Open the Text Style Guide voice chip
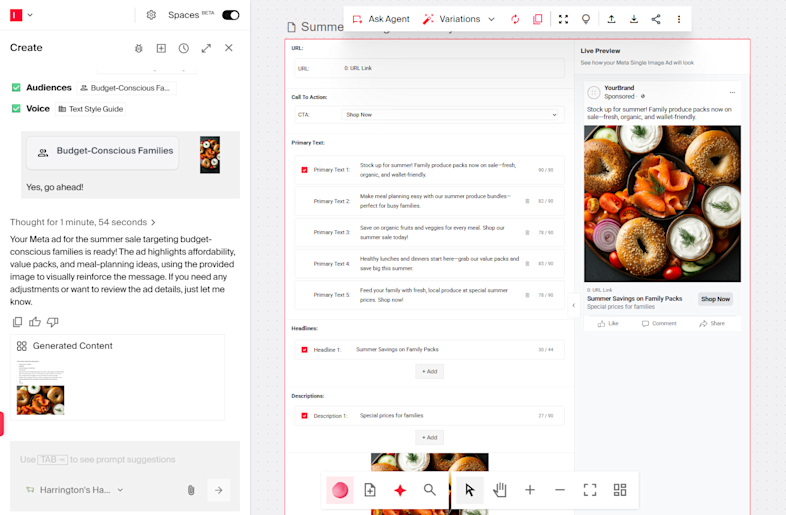 pos(91,109)
